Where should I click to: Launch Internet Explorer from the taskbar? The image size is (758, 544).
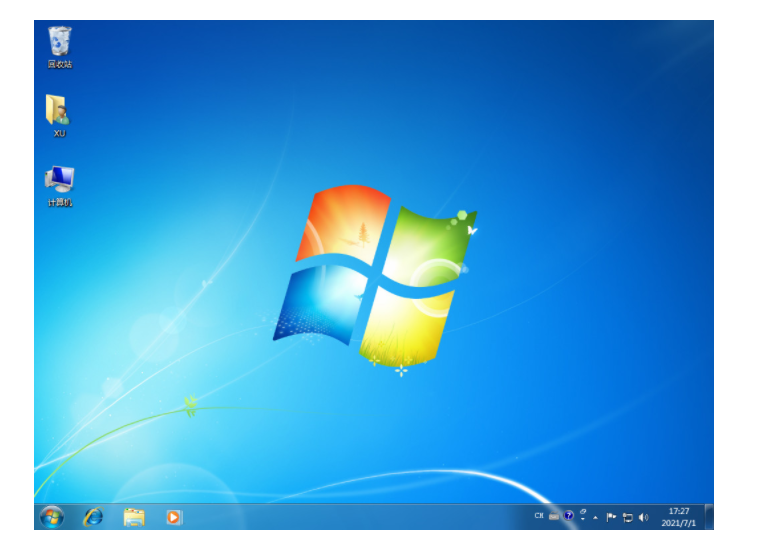point(93,517)
